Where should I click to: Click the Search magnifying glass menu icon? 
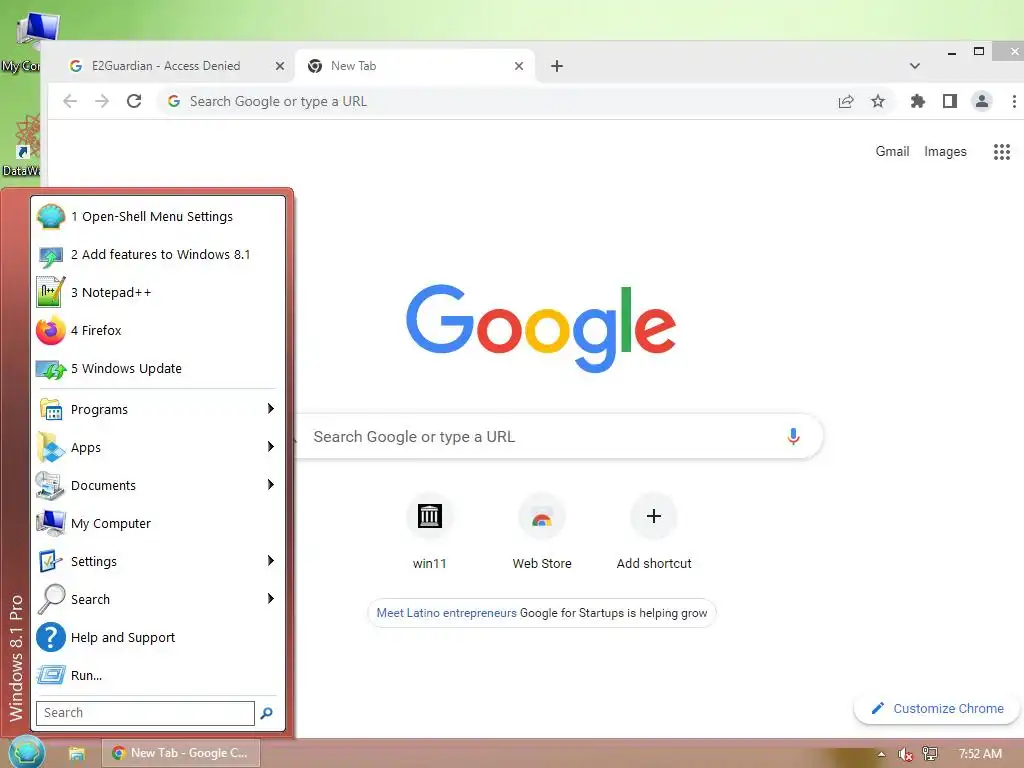click(x=50, y=600)
